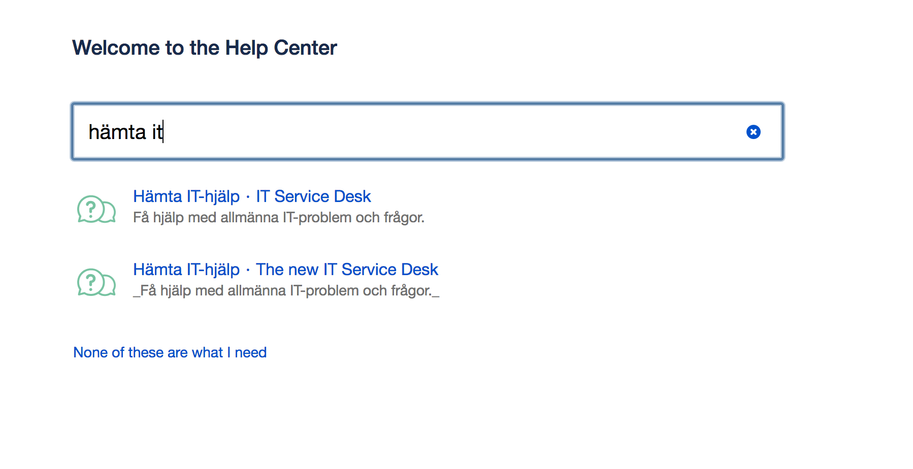The width and height of the screenshot is (913, 469).
Task: Select the first result's Få hjälp med allmänna description
Action: (x=278, y=218)
